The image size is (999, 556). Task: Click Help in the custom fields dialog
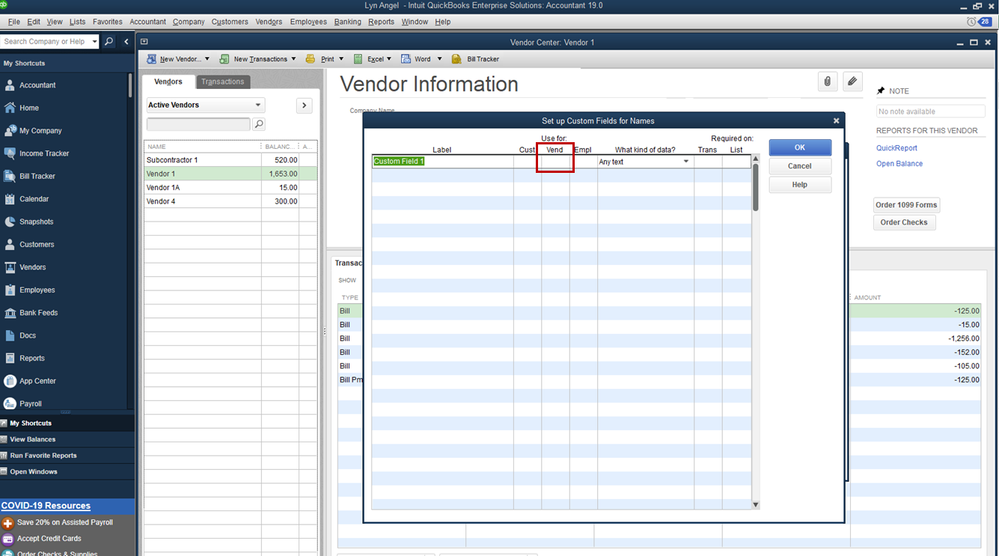(x=800, y=185)
